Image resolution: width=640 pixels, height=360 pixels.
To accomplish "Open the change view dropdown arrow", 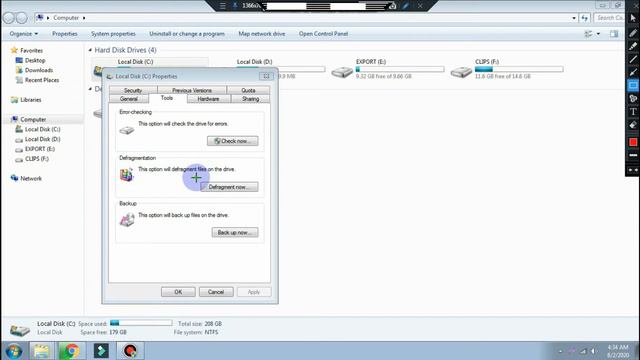I will (x=598, y=34).
